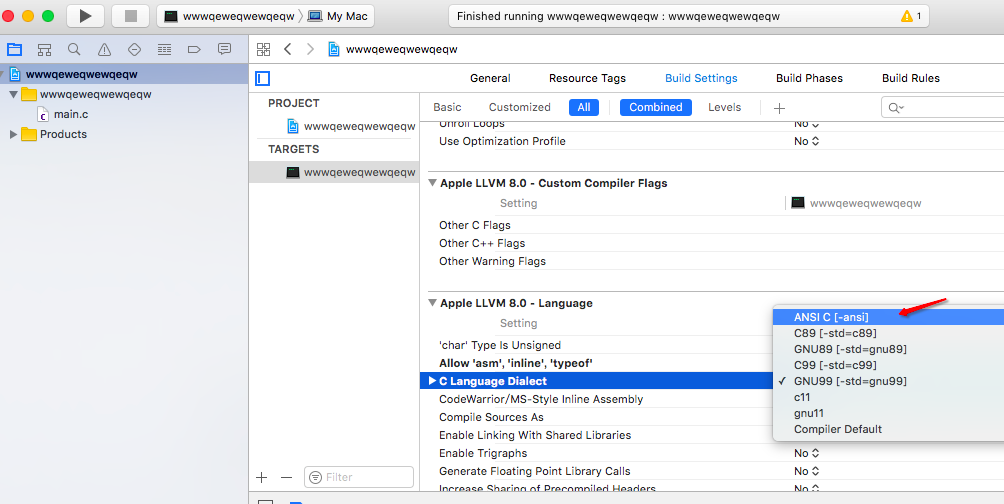
Task: Open the Build Rules tab
Action: 911,78
